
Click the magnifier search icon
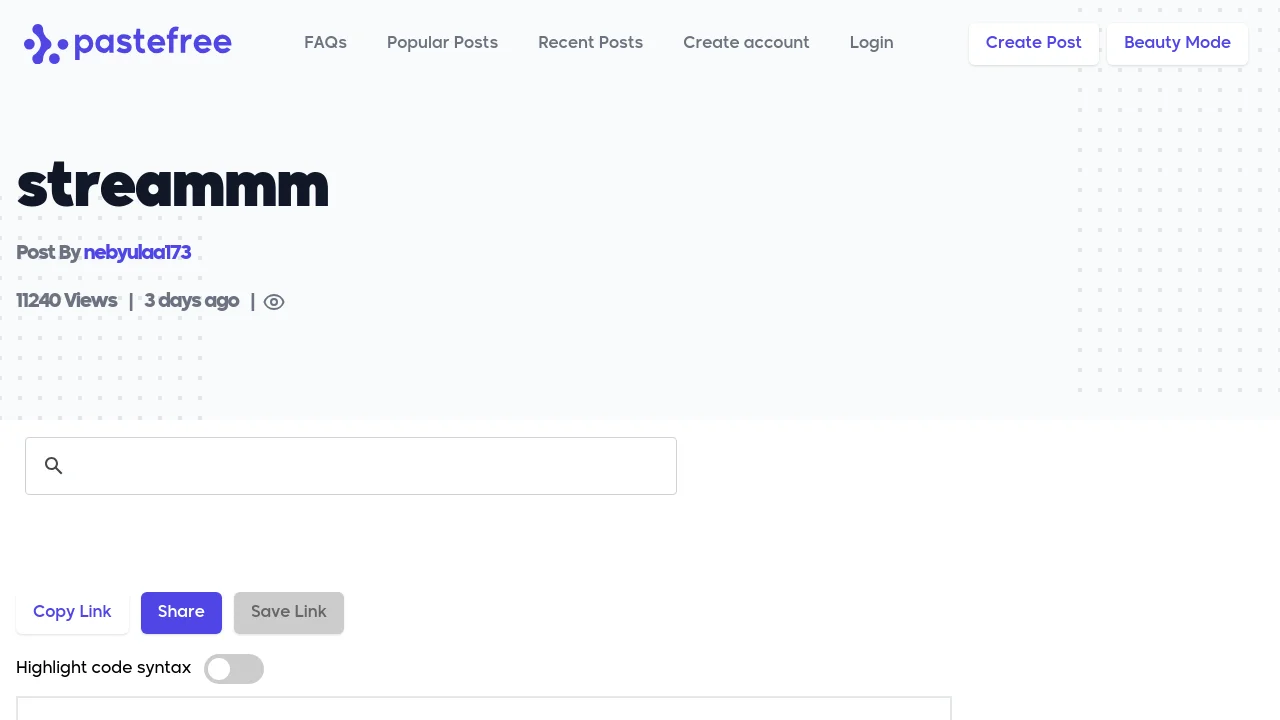coord(54,466)
